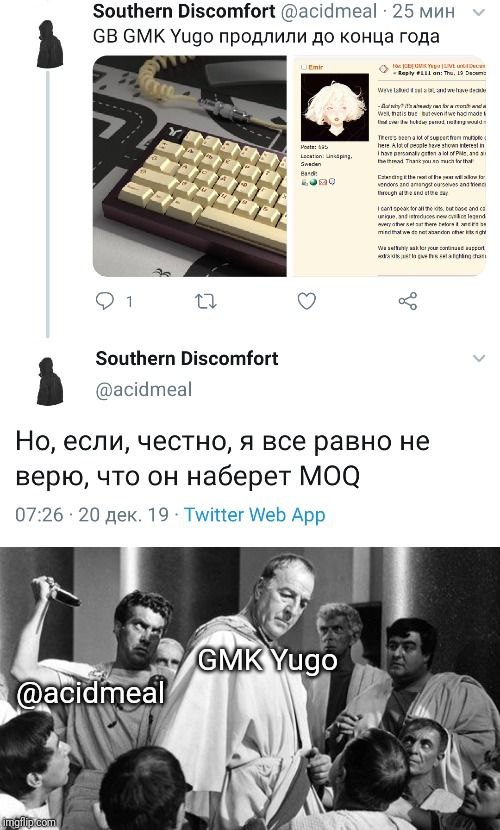Screen dimensions: 500x830
Task: Click the reply speech bubble icon
Action: point(105,301)
